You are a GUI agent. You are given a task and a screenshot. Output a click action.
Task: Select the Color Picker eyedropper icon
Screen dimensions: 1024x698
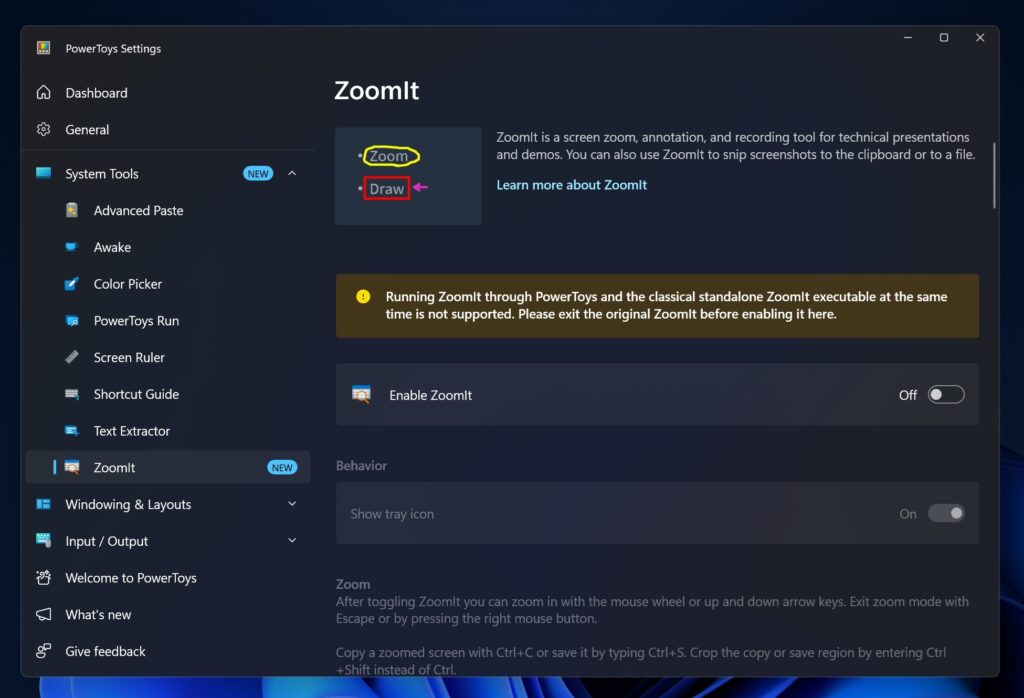point(71,284)
